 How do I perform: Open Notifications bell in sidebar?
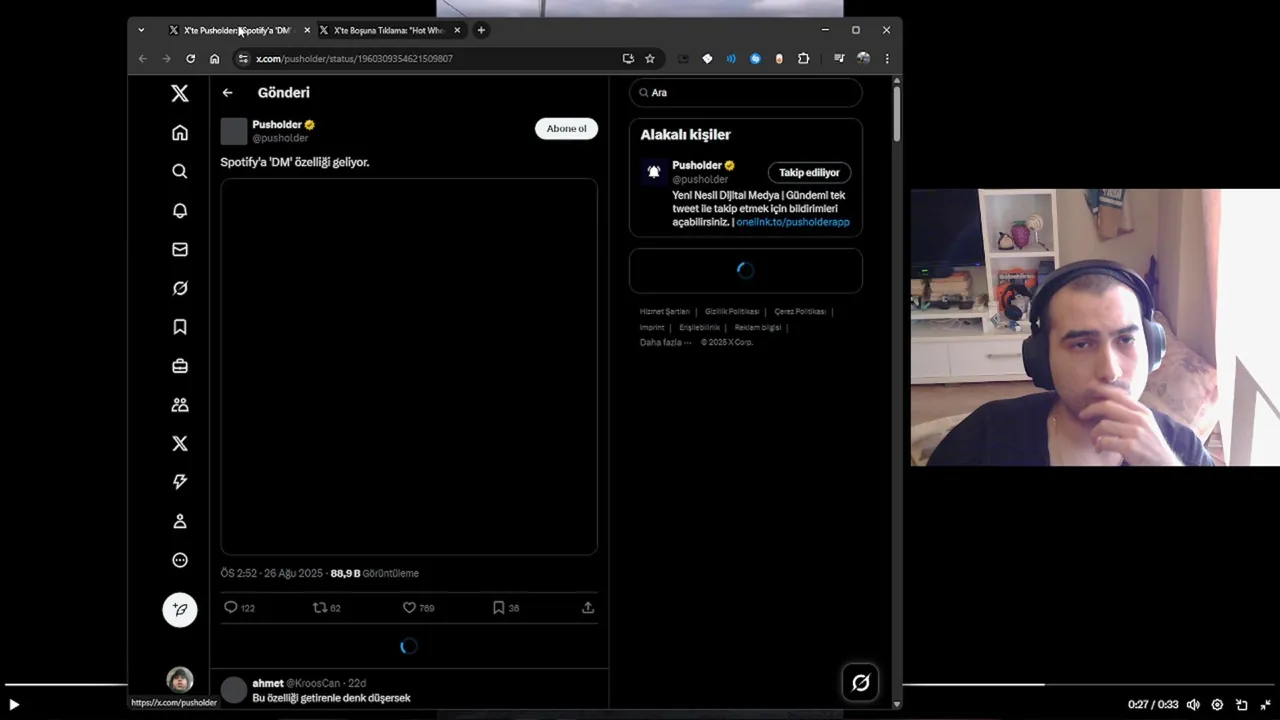point(180,211)
